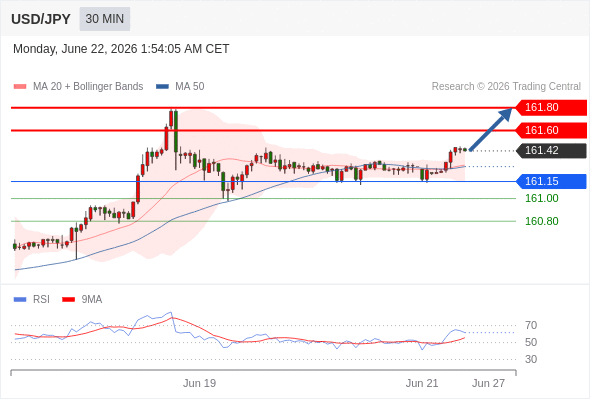This screenshot has height=400, width=590.
Task: Click the 161.42 current price tag
Action: click(551, 151)
